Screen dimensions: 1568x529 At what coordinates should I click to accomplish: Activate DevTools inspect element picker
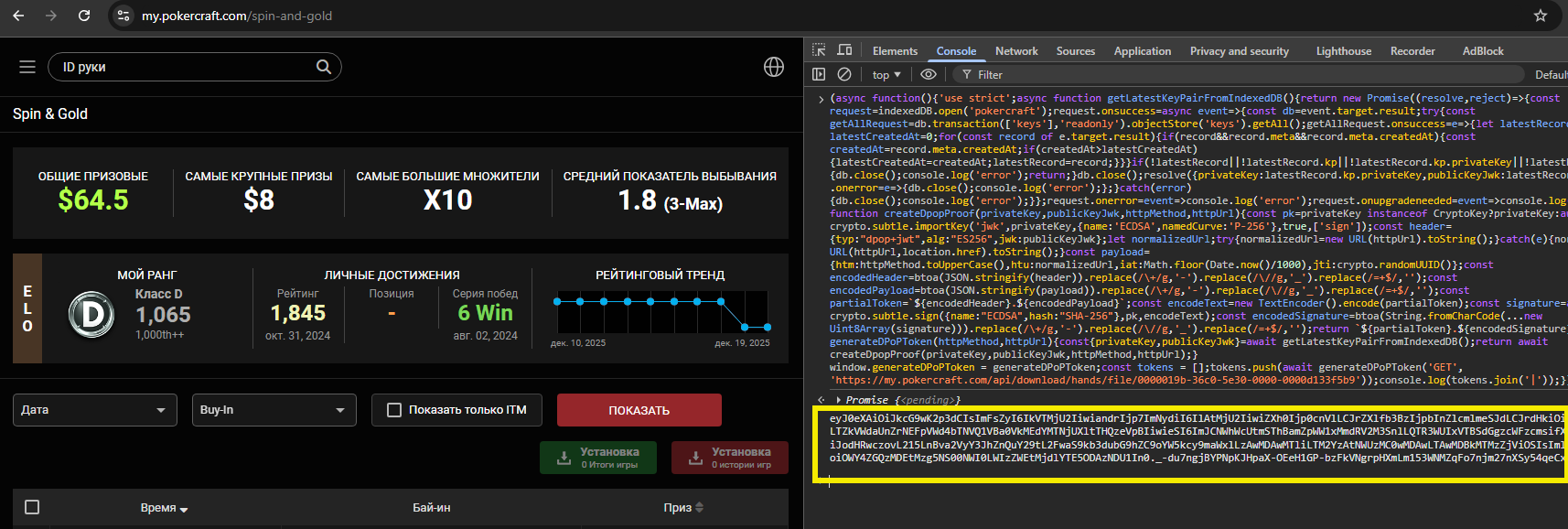(819, 50)
